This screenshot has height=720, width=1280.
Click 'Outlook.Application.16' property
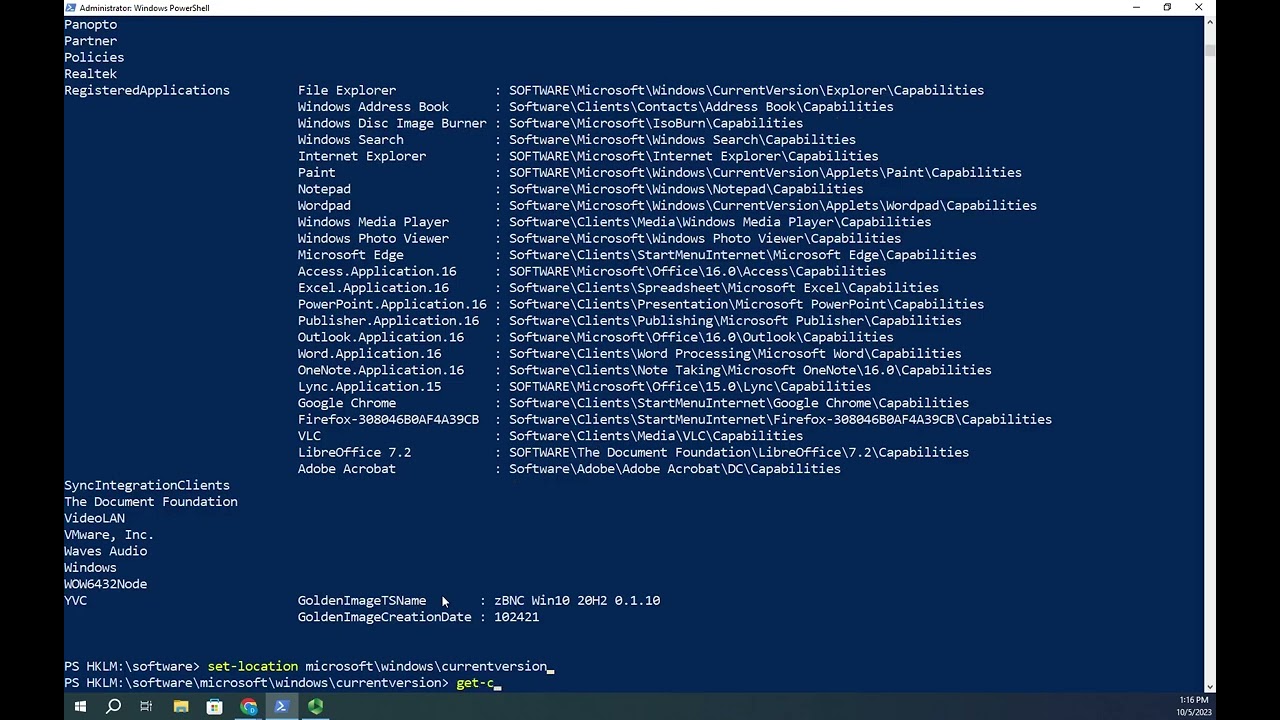click(x=381, y=337)
